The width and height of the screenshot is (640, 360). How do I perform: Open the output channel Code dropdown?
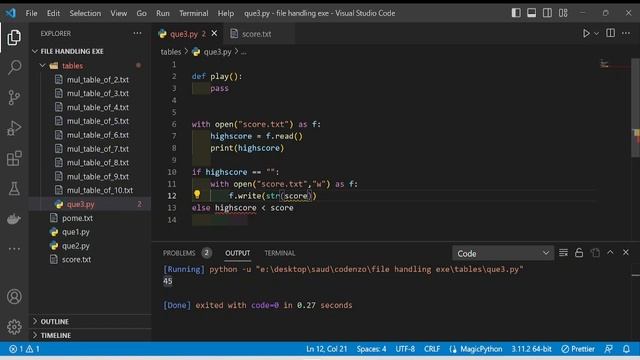(x=503, y=253)
